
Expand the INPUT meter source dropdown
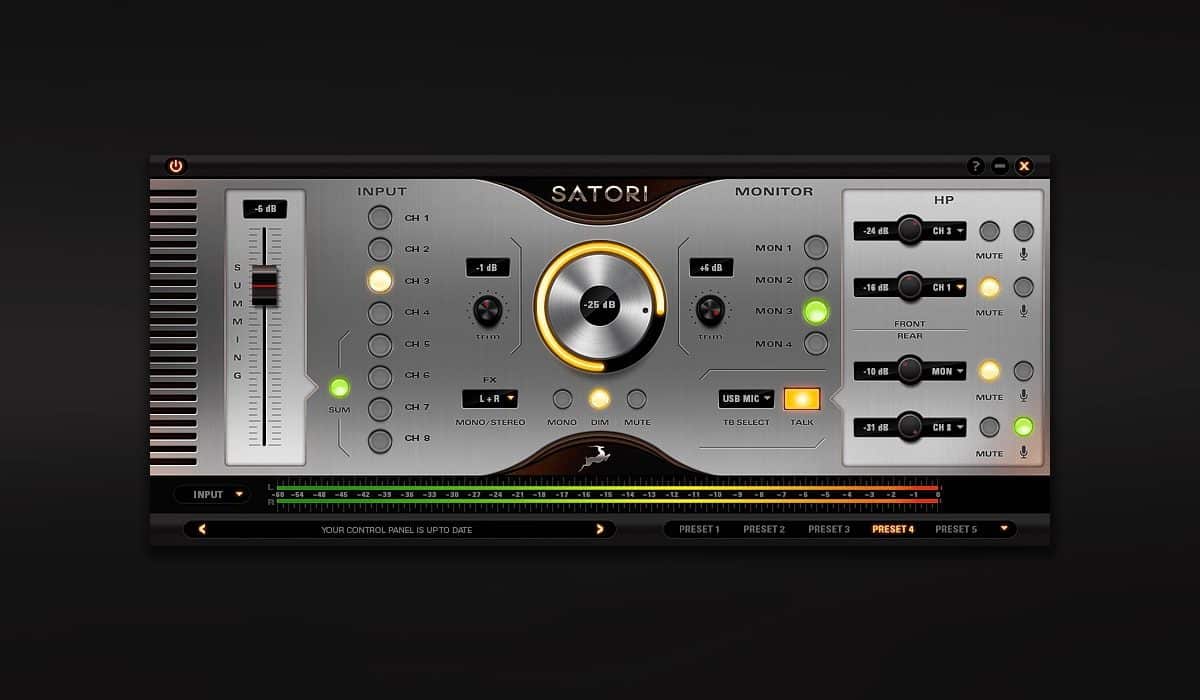click(213, 494)
